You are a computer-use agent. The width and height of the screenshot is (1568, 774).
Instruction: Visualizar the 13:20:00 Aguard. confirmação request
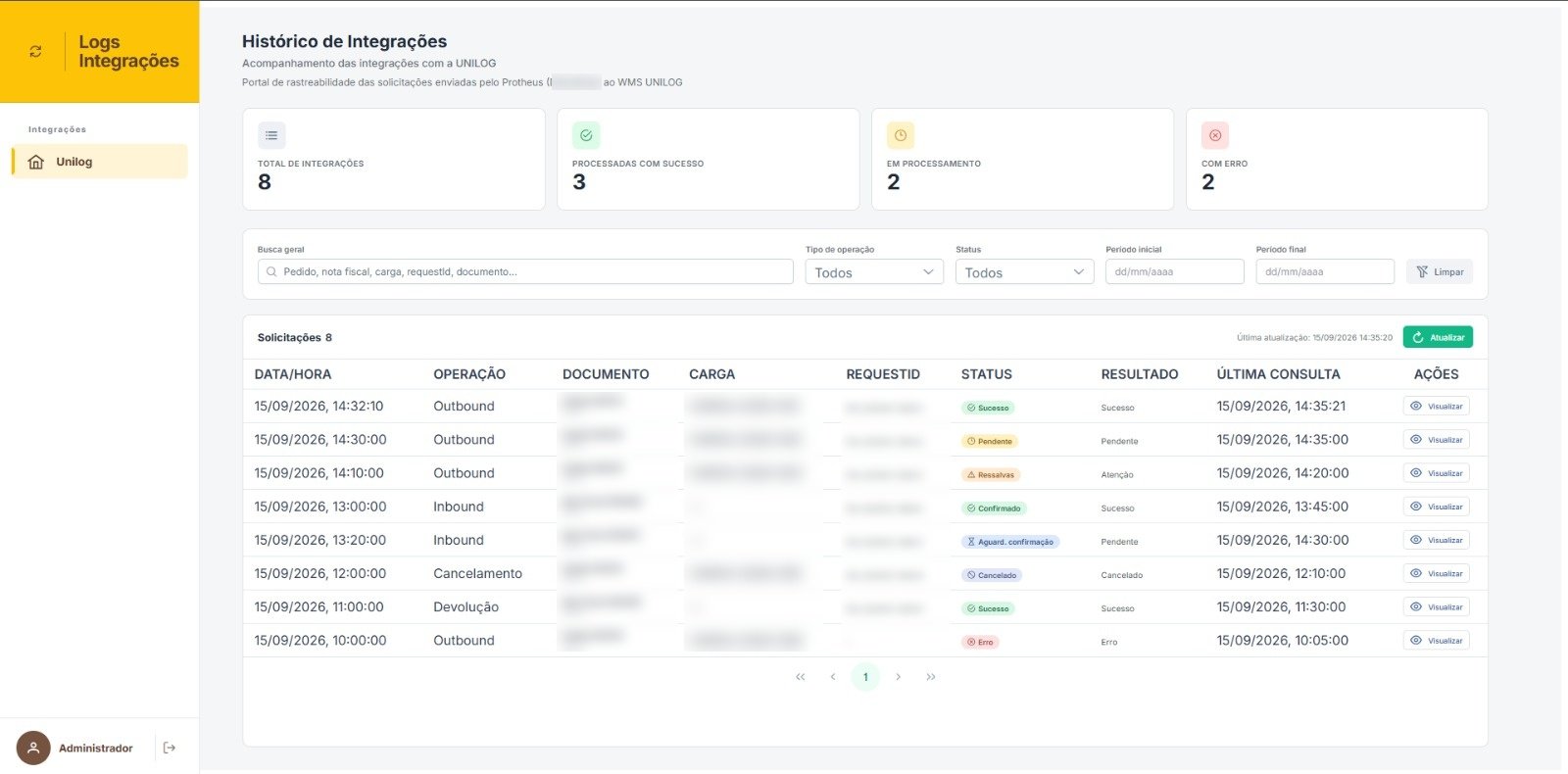pos(1437,540)
